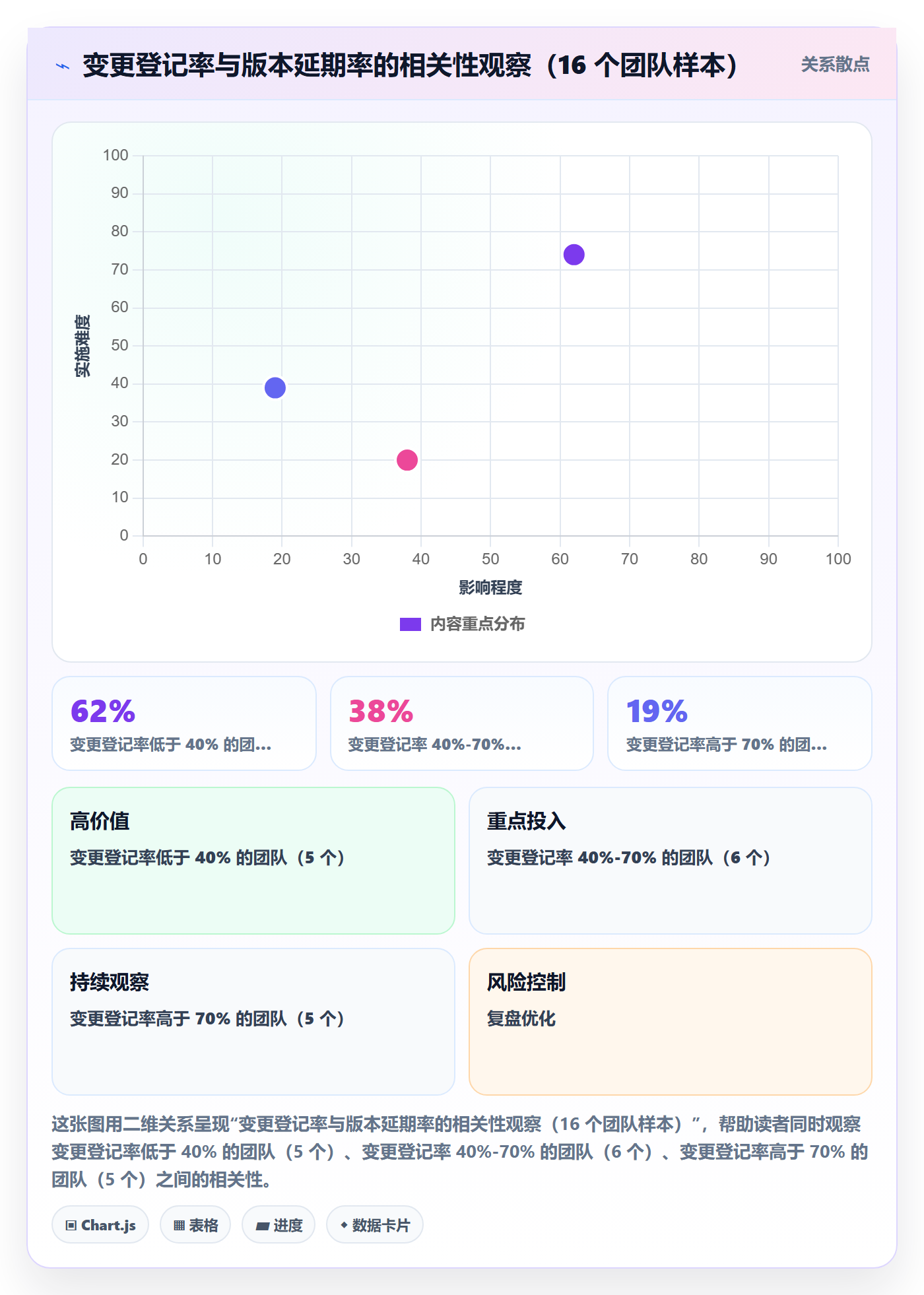The width and height of the screenshot is (924, 1295).
Task: Click the bar icon in 进度 chip
Action: (263, 1226)
